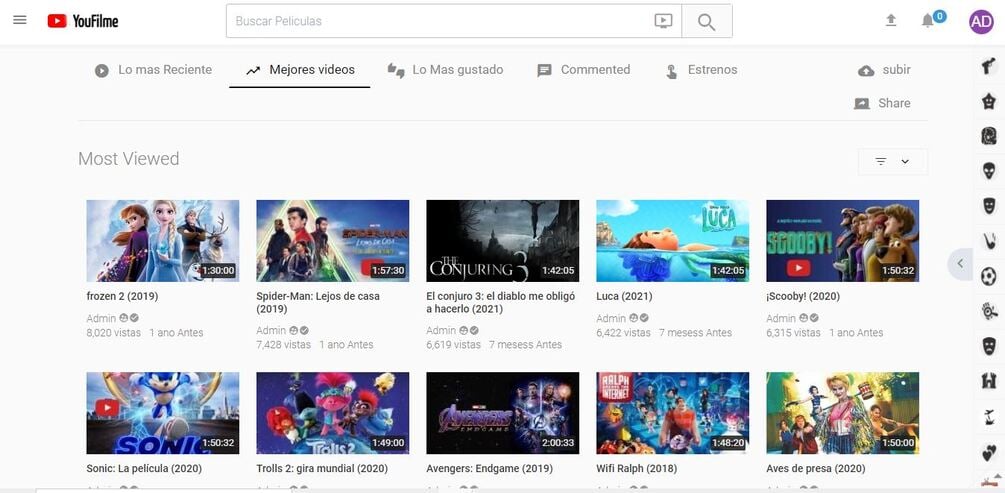Click the Spider-Man thumbnail
The height and width of the screenshot is (493, 1005).
333,241
